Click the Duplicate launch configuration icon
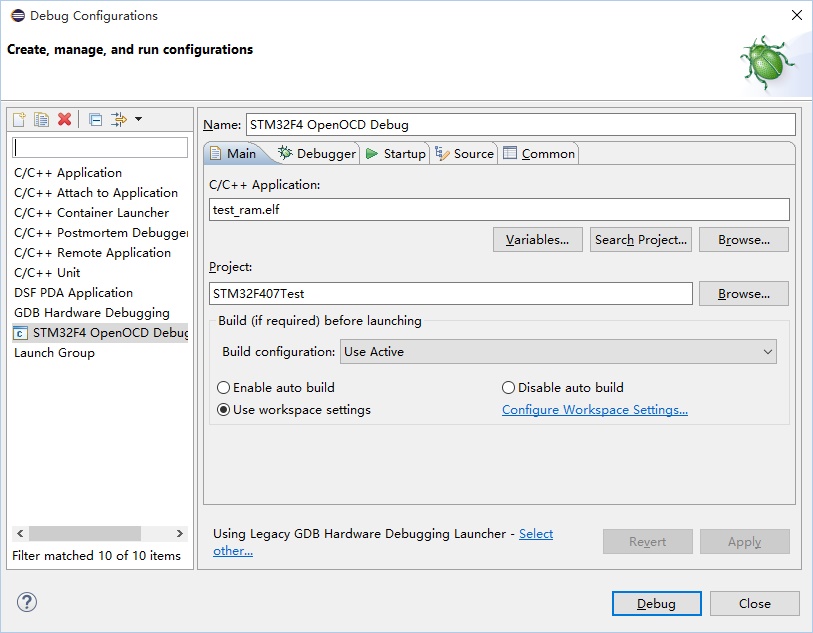Viewport: 813px width, 633px height. click(41, 120)
